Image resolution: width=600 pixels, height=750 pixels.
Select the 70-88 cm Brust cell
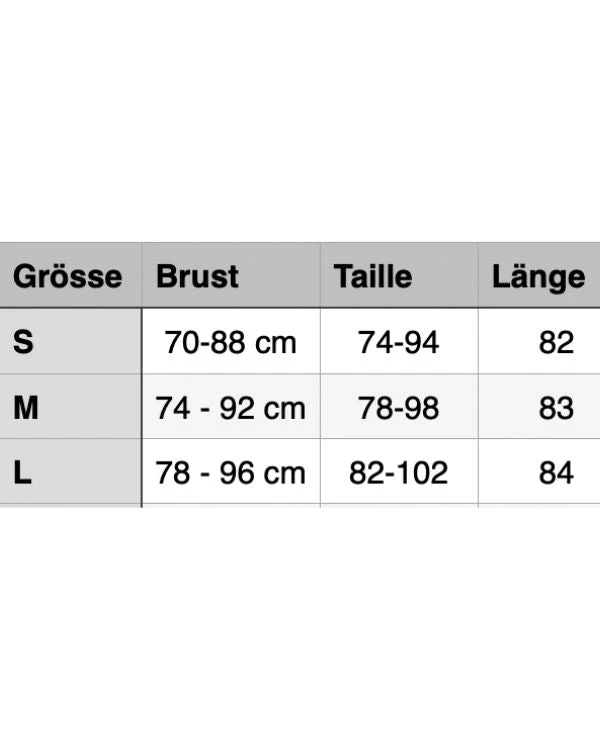tap(231, 343)
